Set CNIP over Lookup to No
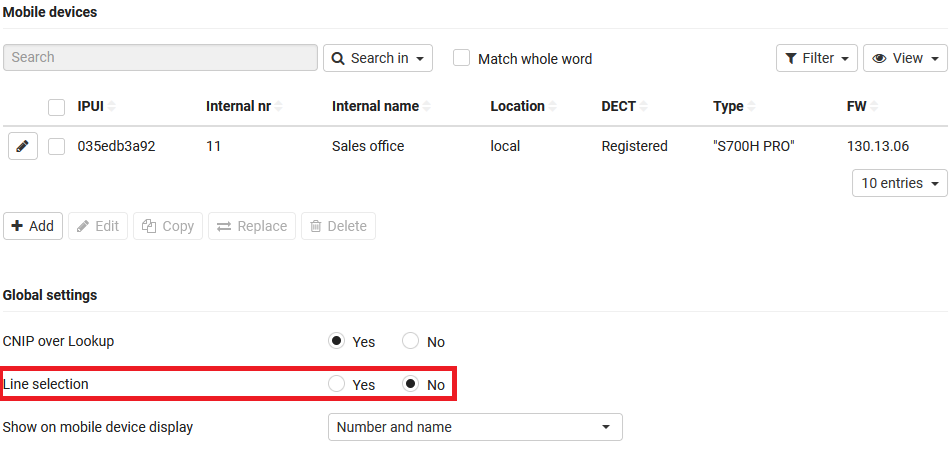The image size is (951, 451). [411, 341]
